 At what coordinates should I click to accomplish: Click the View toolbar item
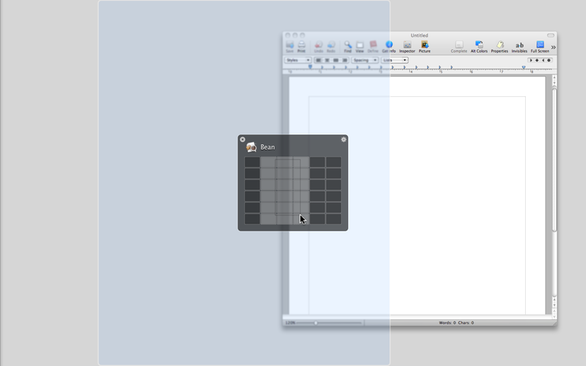360,47
